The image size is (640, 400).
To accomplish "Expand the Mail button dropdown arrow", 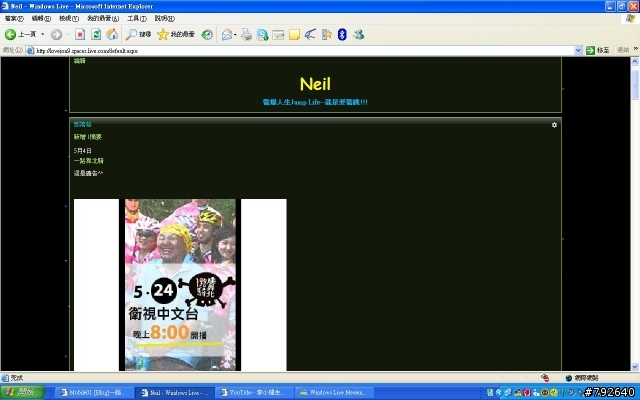I will (x=235, y=35).
